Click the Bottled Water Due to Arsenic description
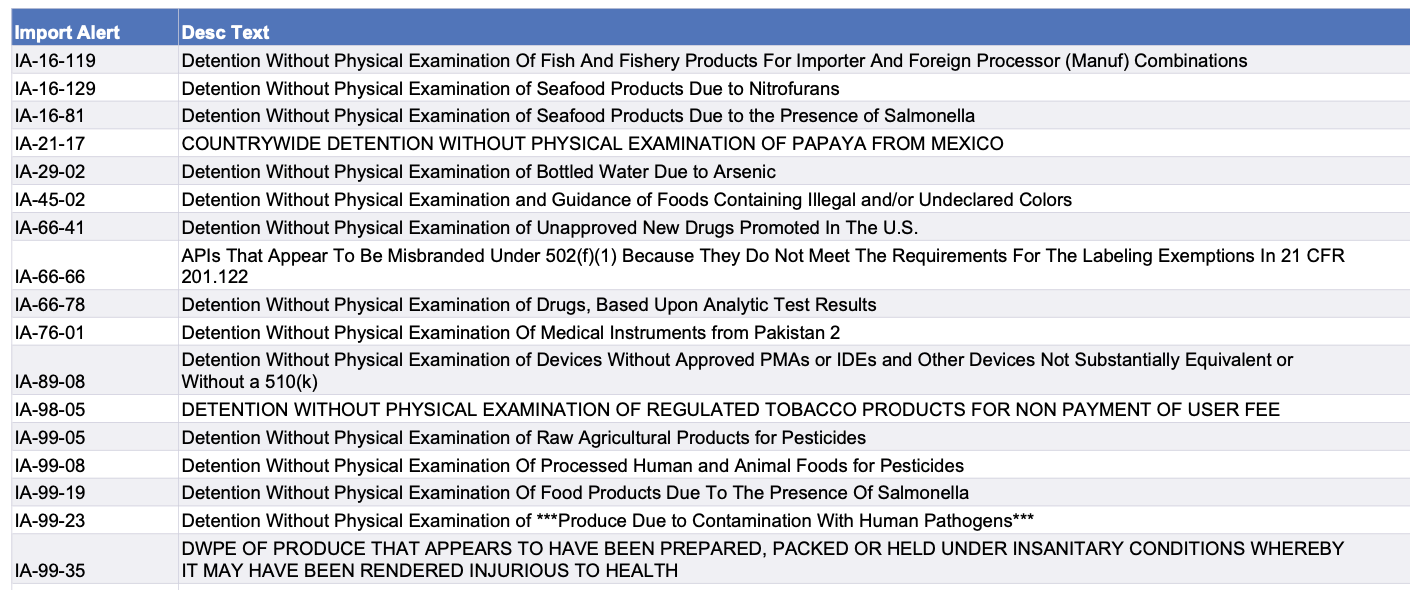The height and width of the screenshot is (590, 1410). tap(478, 172)
